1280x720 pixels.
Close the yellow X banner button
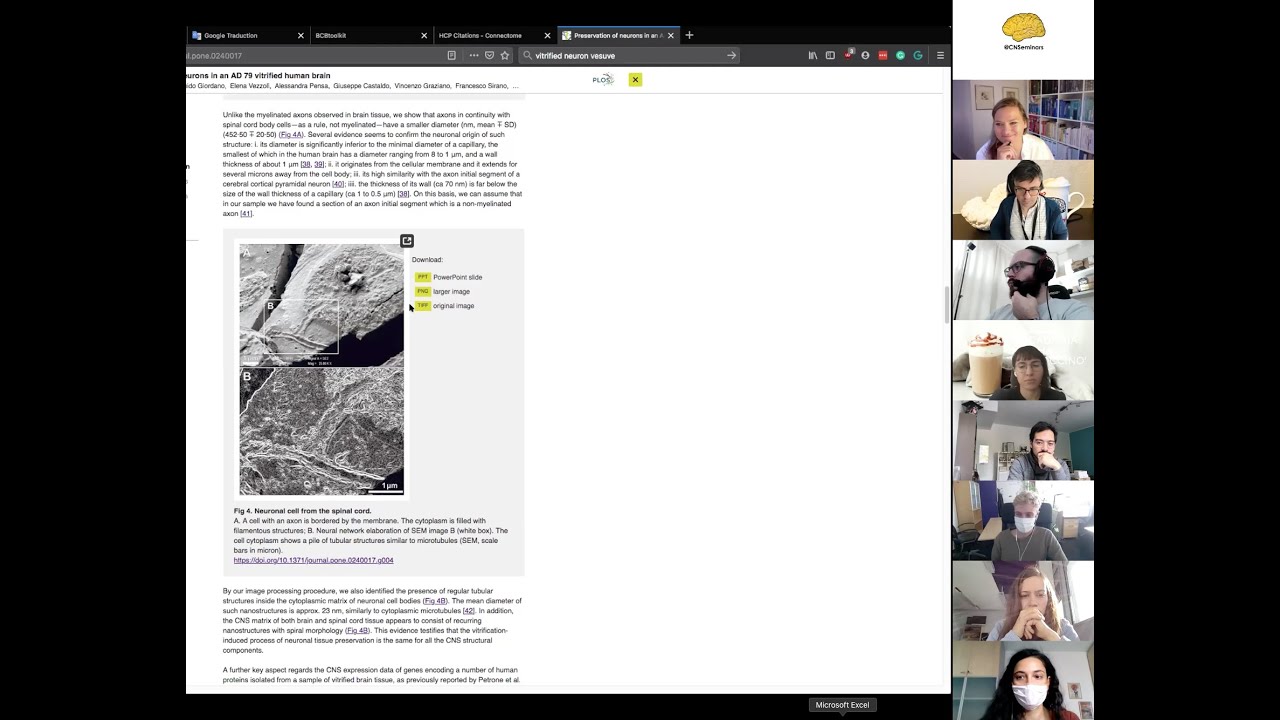[x=635, y=80]
